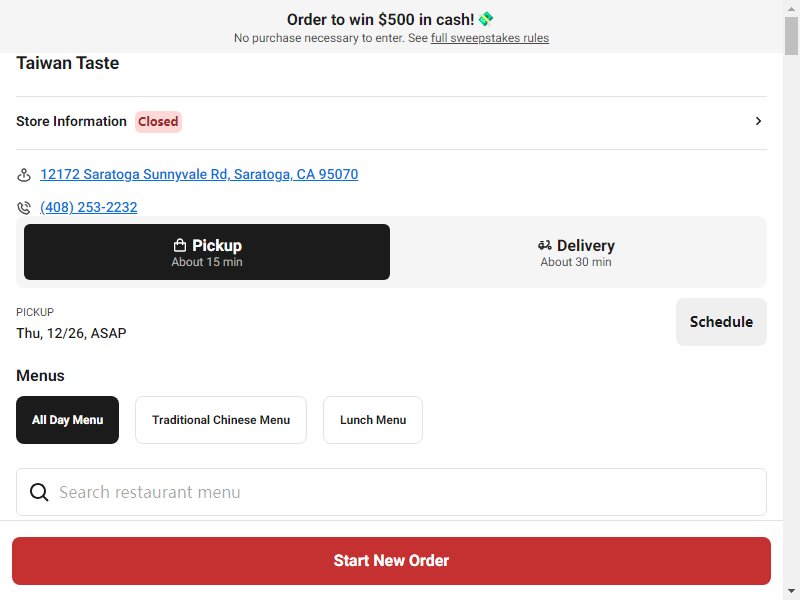800x600 pixels.
Task: Click the location pin icon beside address
Action: [x=23, y=175]
